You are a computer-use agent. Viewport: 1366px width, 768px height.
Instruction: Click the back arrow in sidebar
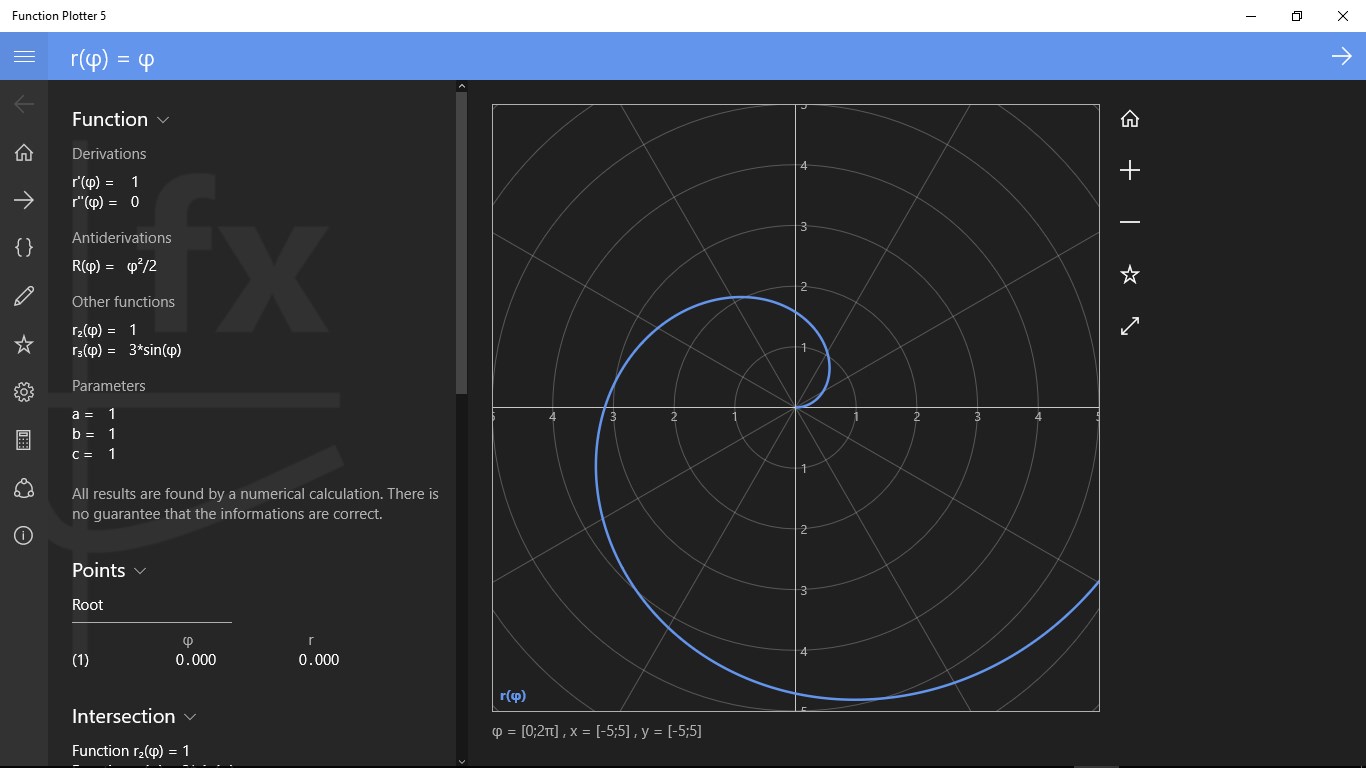[24, 104]
